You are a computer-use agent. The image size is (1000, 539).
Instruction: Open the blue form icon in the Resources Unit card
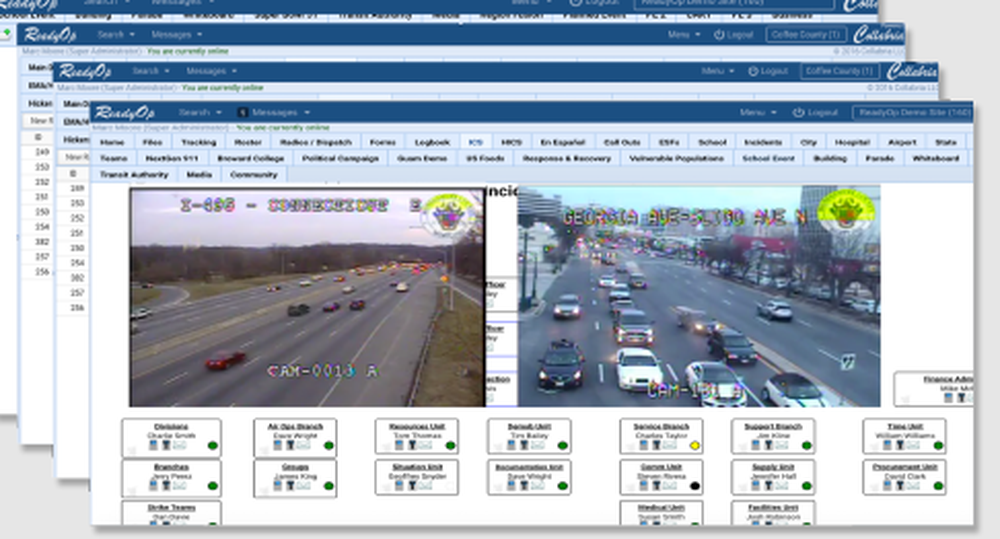coord(399,445)
